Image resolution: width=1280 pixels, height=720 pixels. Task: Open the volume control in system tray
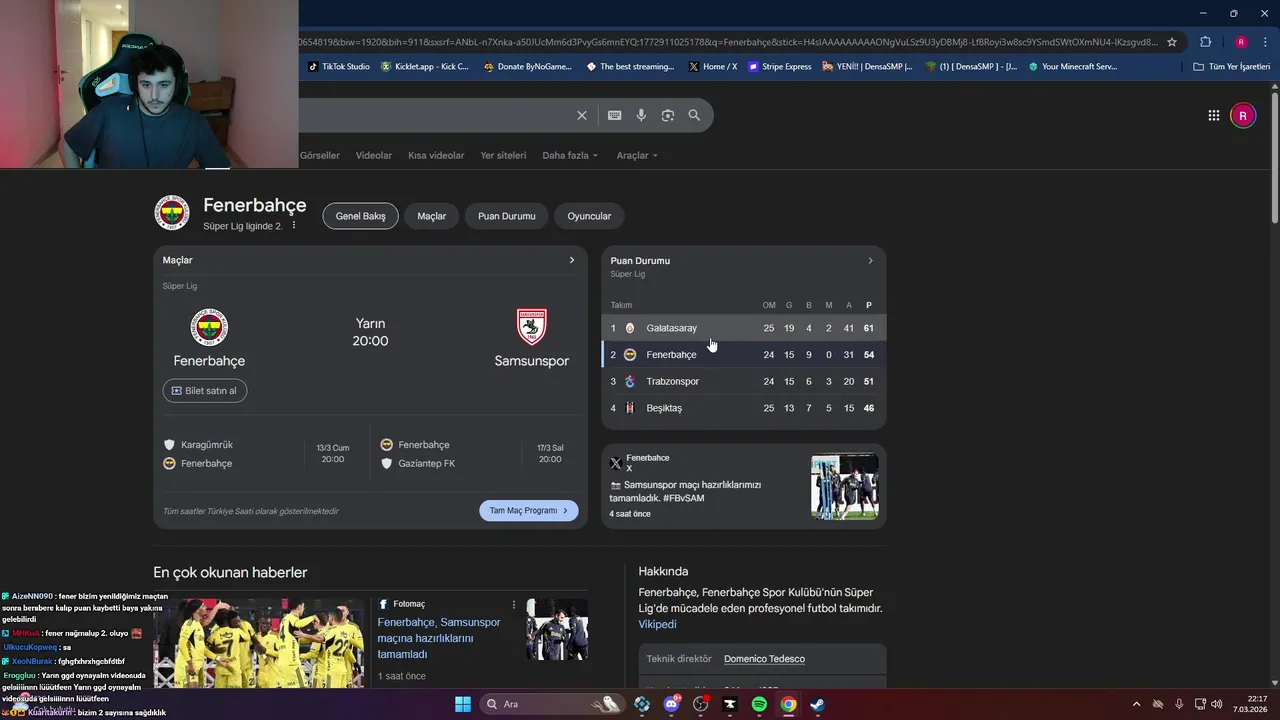(1217, 704)
